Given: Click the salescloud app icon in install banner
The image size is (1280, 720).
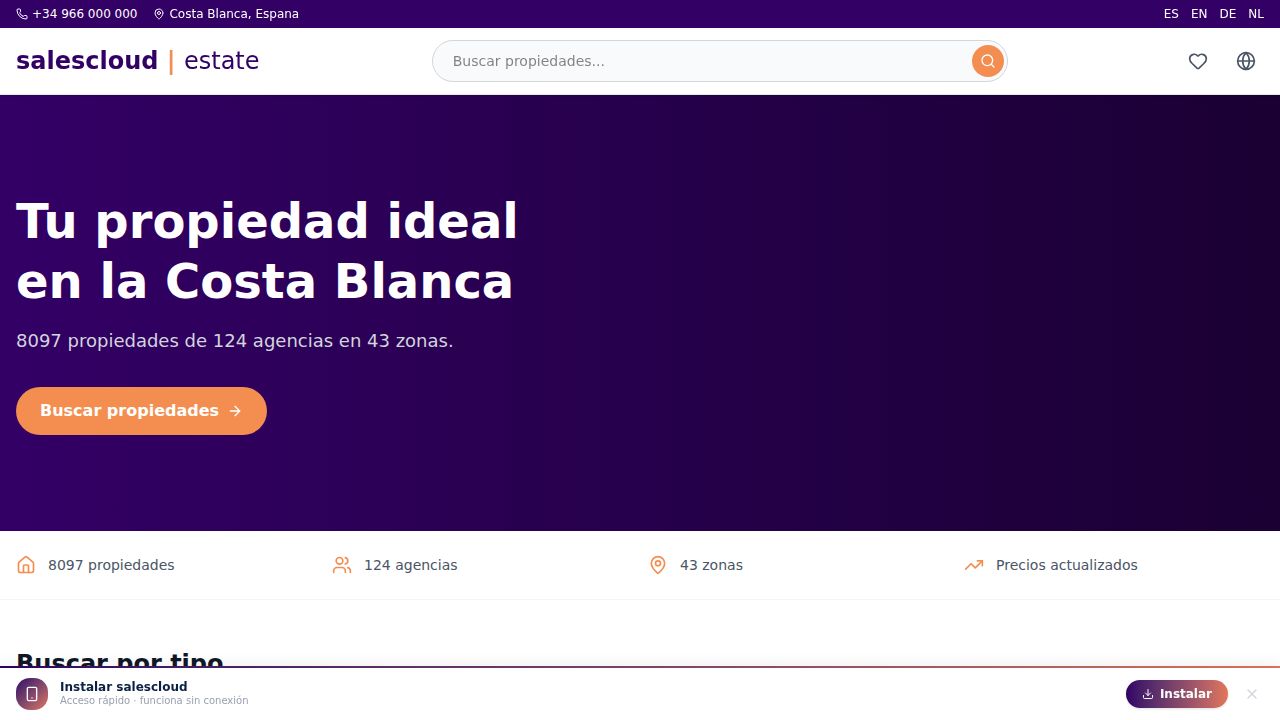Looking at the screenshot, I should coord(32,694).
